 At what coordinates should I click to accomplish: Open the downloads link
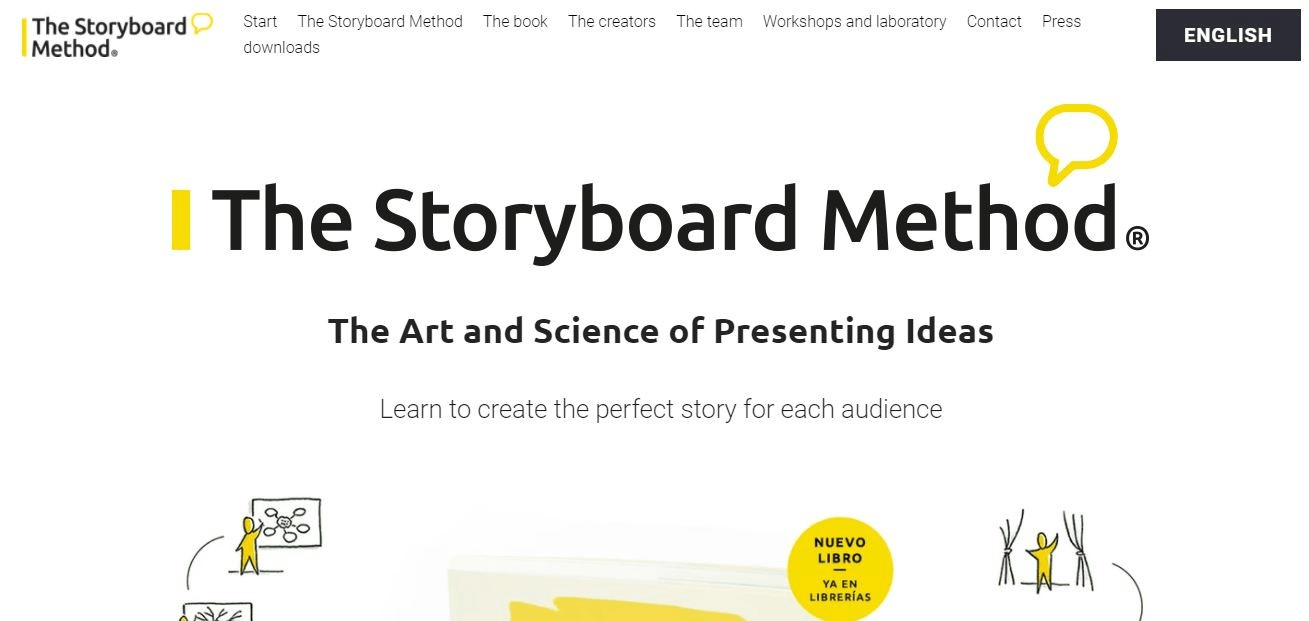pyautogui.click(x=281, y=47)
